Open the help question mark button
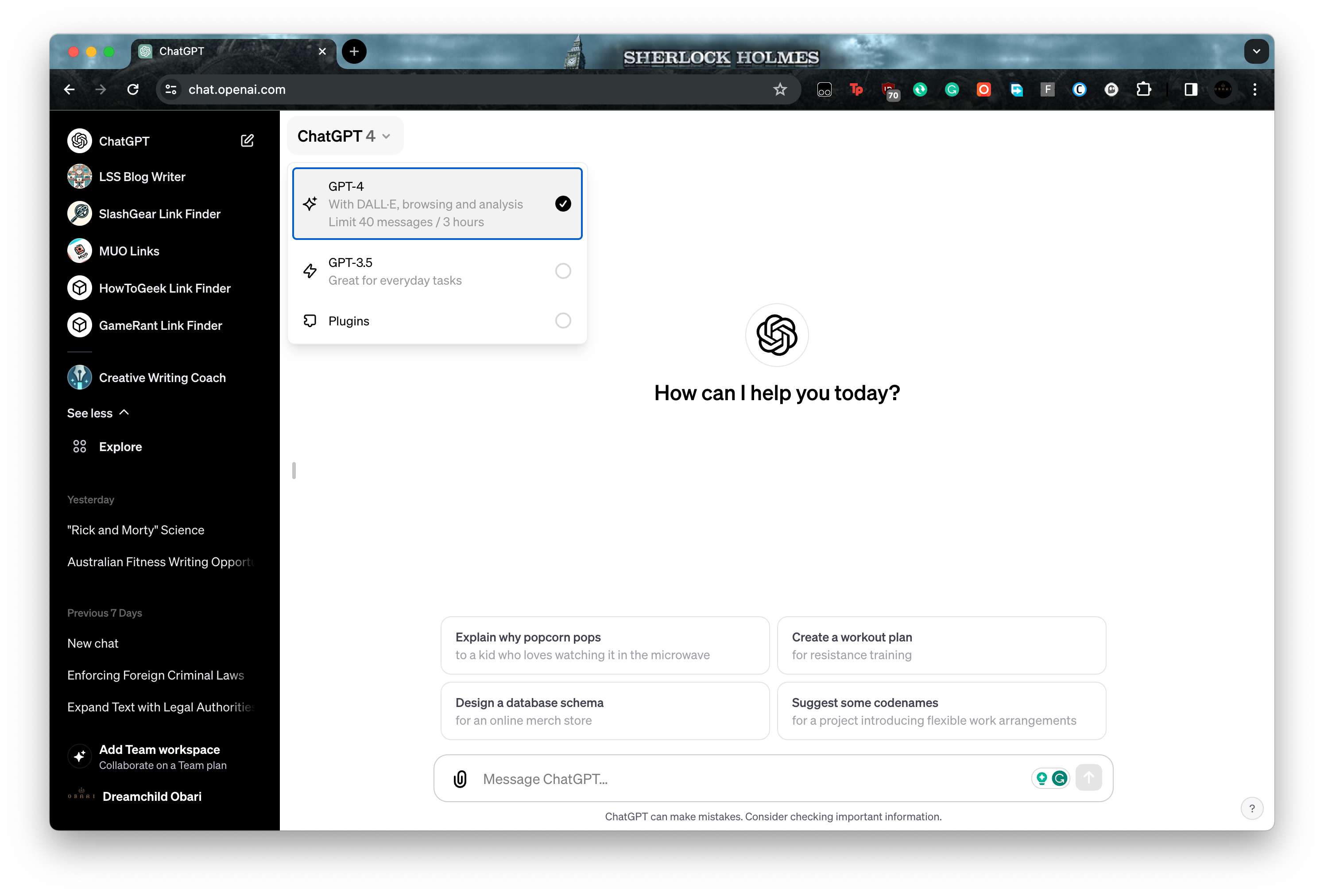Screen dimensions: 1324x896 click(1252, 808)
